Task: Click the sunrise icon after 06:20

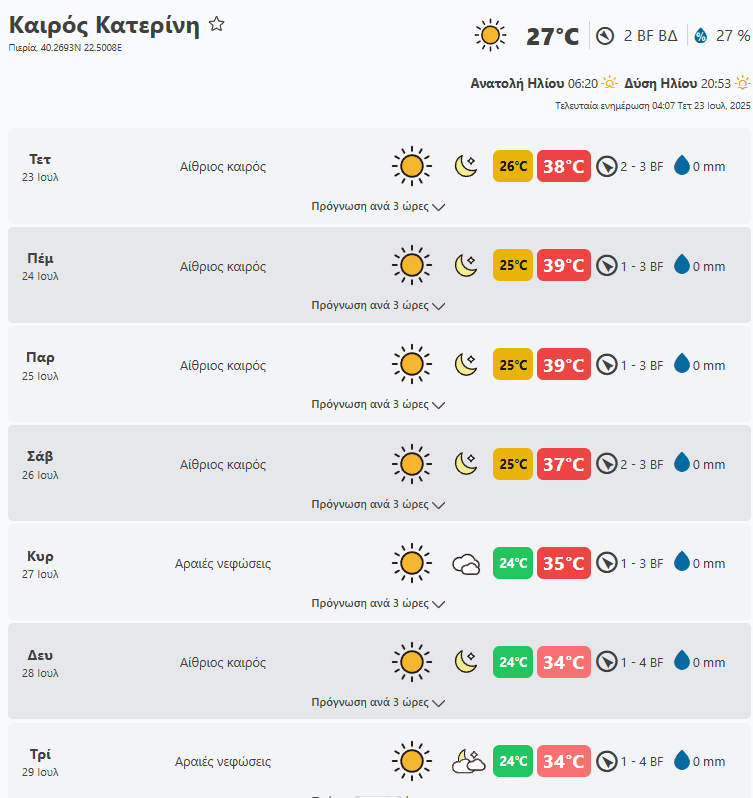Action: 609,83
